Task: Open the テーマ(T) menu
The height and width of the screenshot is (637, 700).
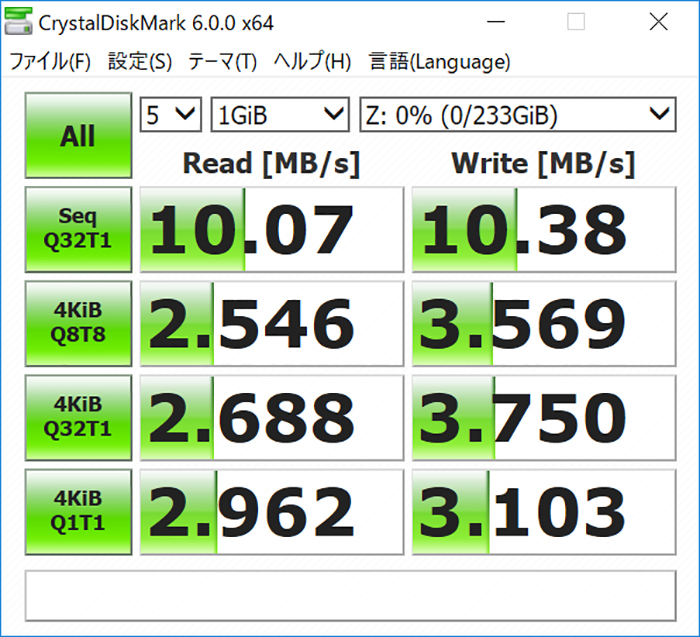Action: click(222, 62)
